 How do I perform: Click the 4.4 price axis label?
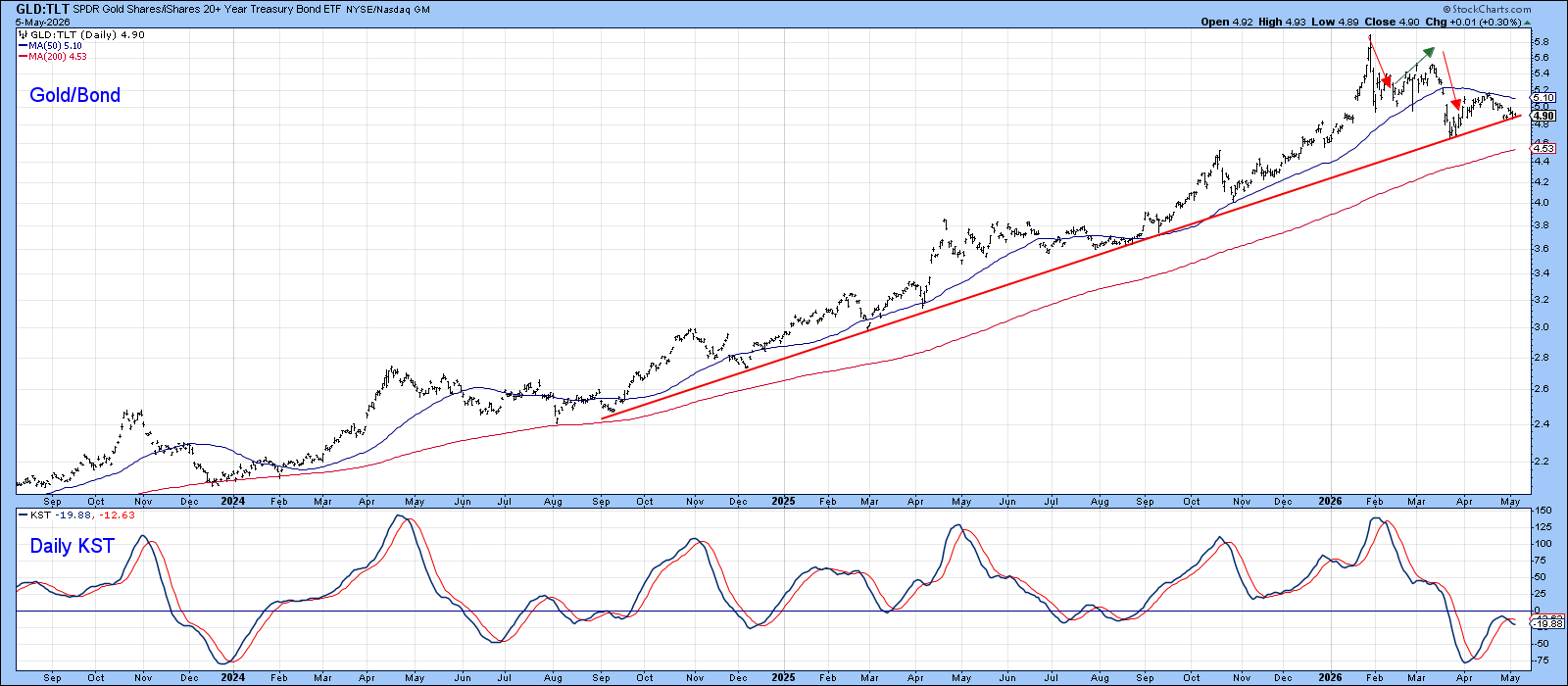[1541, 160]
